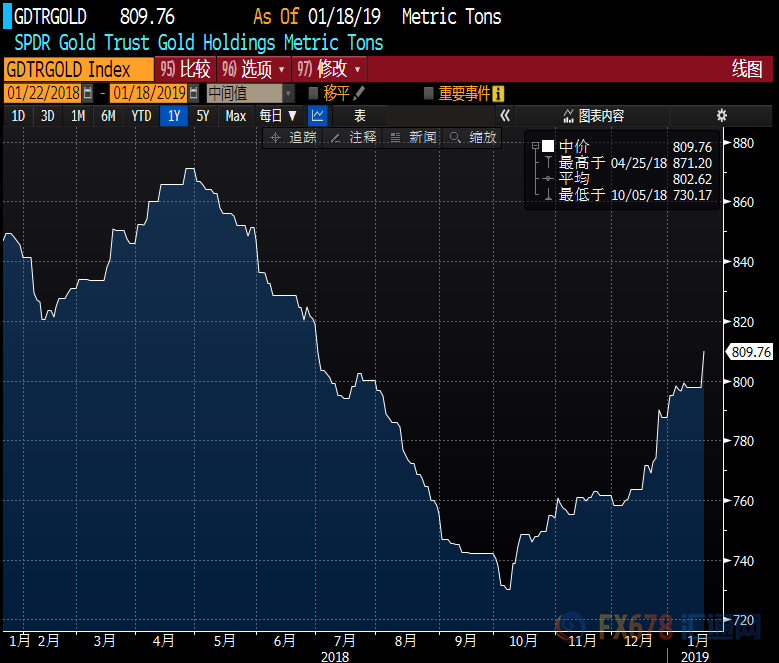The height and width of the screenshot is (663, 779).
Task: Click the SPDR Gold Trust Gold Holdings title
Action: point(199,43)
